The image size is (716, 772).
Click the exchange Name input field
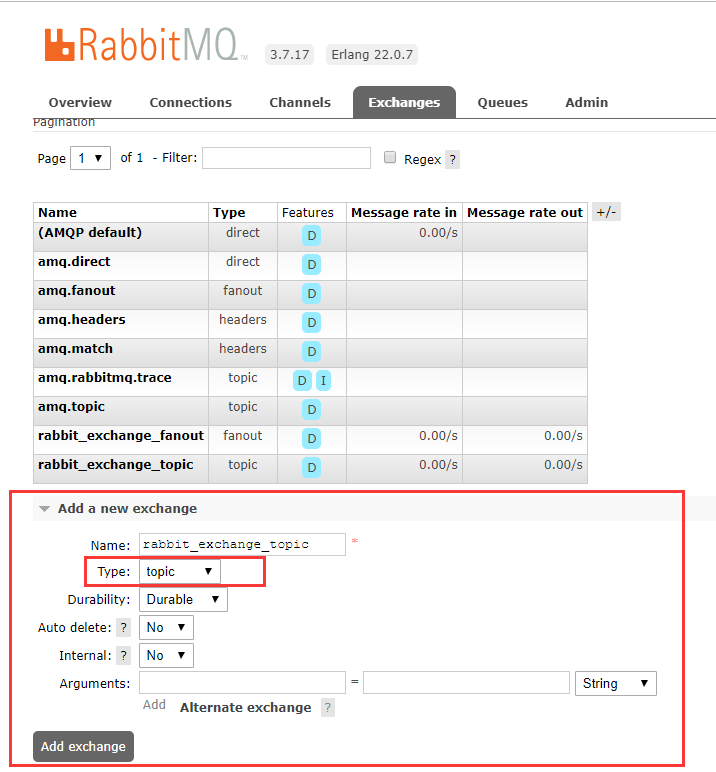tap(242, 545)
